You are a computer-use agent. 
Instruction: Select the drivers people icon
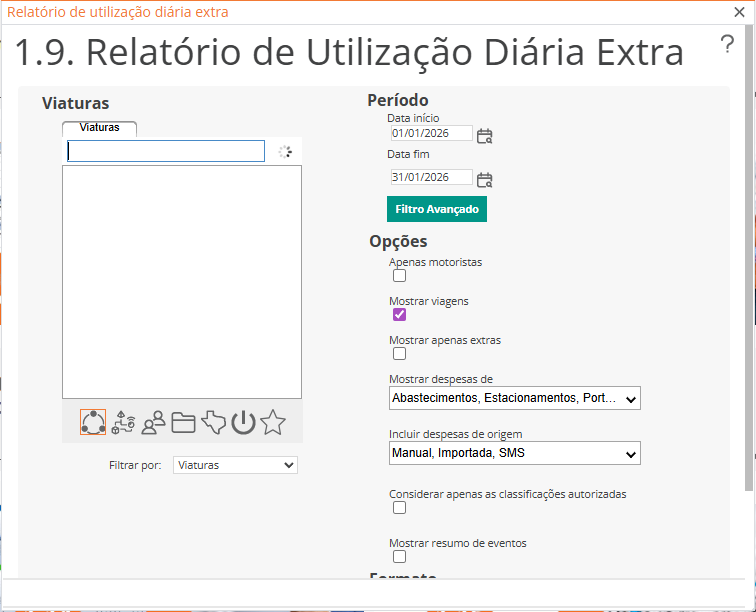pyautogui.click(x=153, y=423)
